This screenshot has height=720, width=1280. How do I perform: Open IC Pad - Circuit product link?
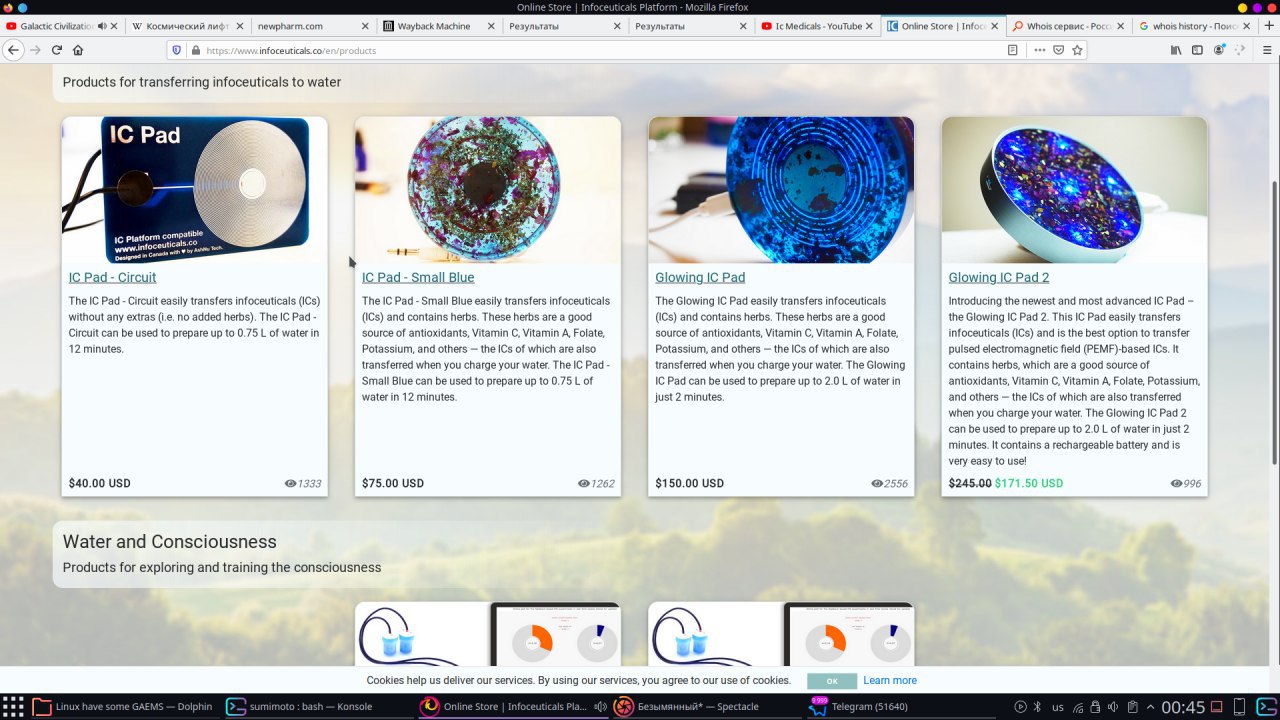[112, 277]
